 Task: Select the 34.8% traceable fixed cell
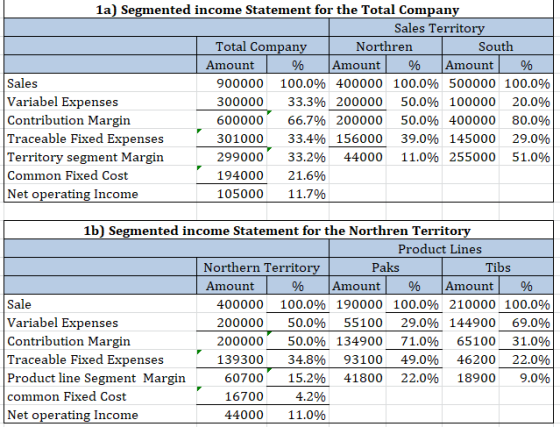click(x=298, y=359)
